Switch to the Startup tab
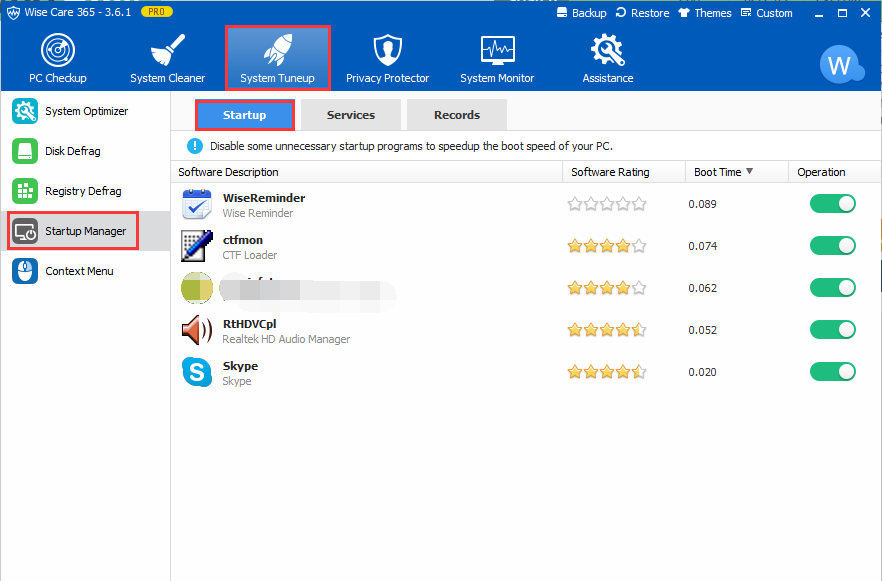Image resolution: width=882 pixels, height=581 pixels. pyautogui.click(x=245, y=115)
